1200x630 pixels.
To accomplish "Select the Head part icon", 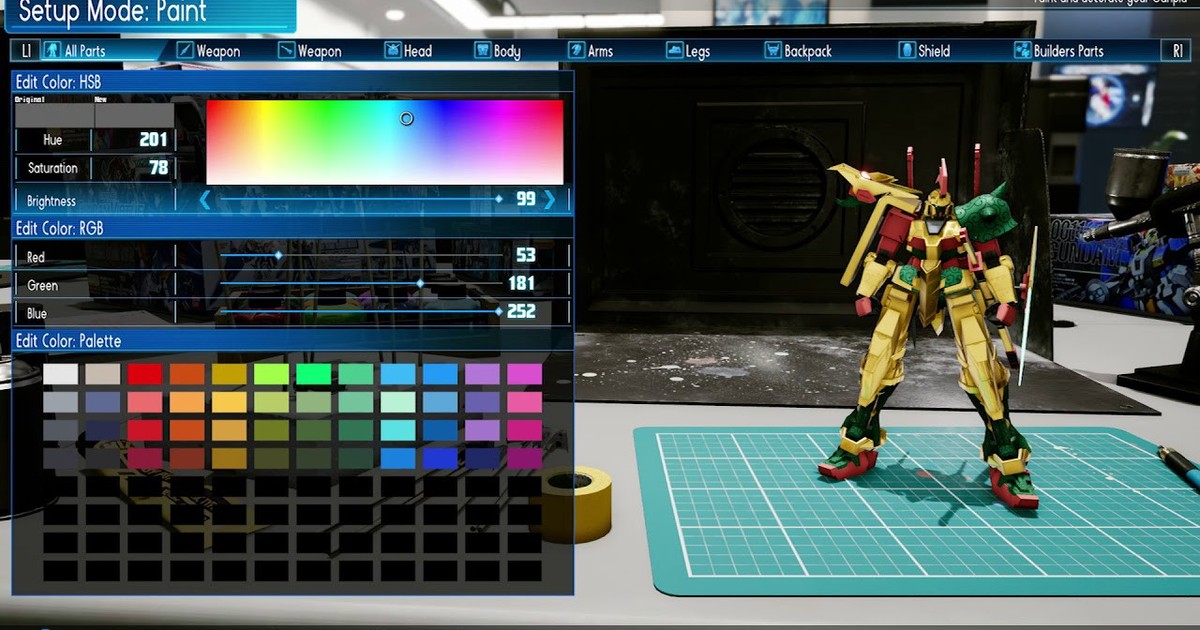I will 394,51.
